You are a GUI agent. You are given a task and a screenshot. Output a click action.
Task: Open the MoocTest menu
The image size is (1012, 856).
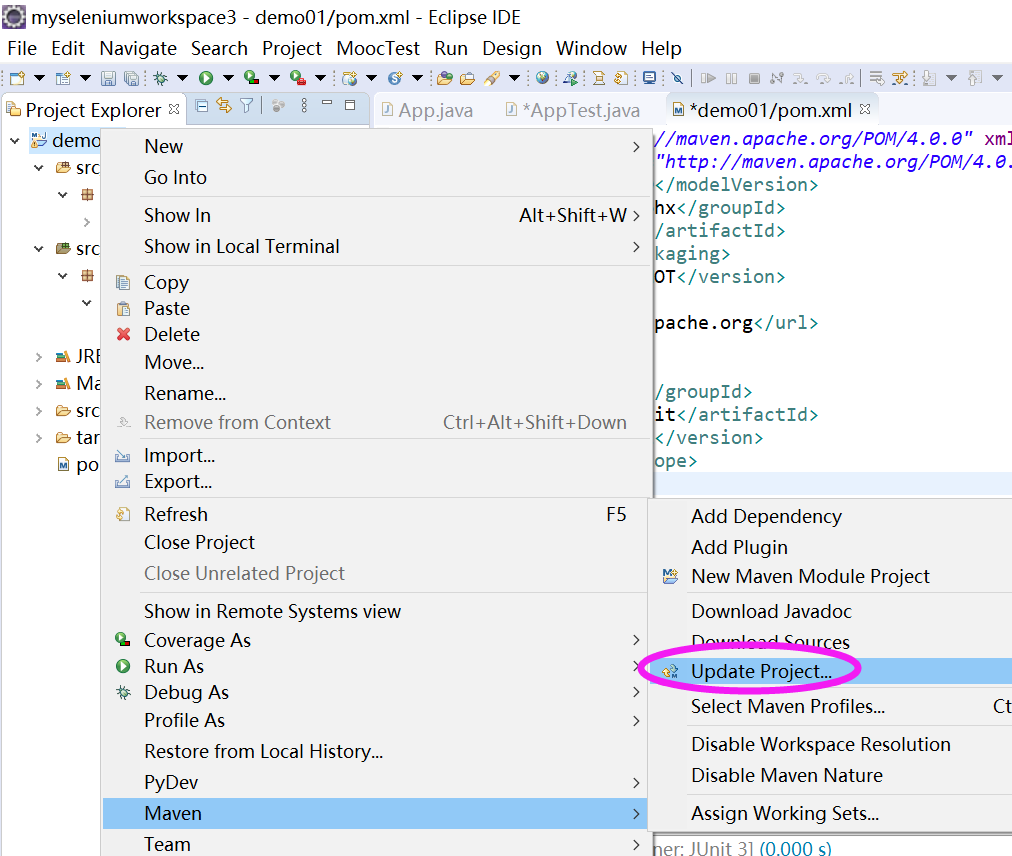[x=378, y=48]
